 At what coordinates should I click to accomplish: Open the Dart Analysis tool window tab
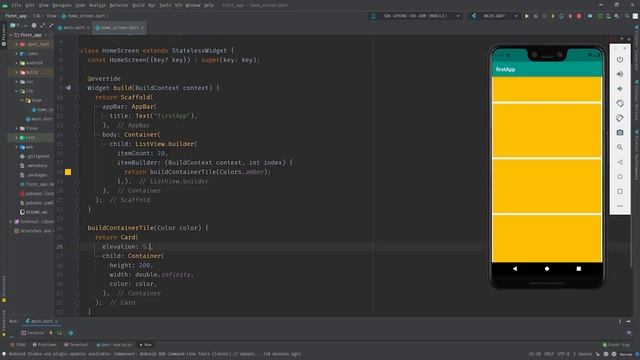coord(114,345)
